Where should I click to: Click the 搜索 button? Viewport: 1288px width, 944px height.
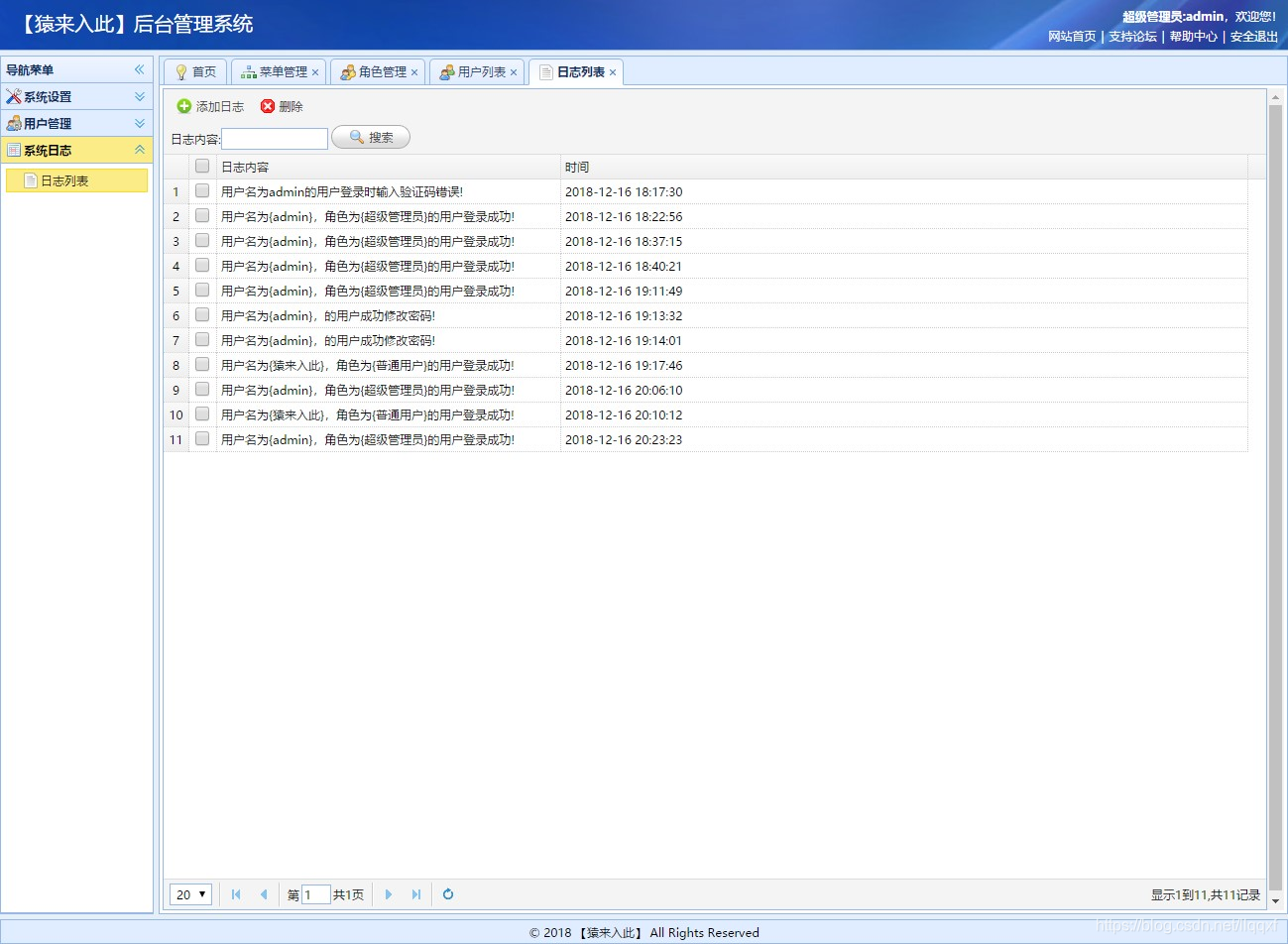(371, 137)
